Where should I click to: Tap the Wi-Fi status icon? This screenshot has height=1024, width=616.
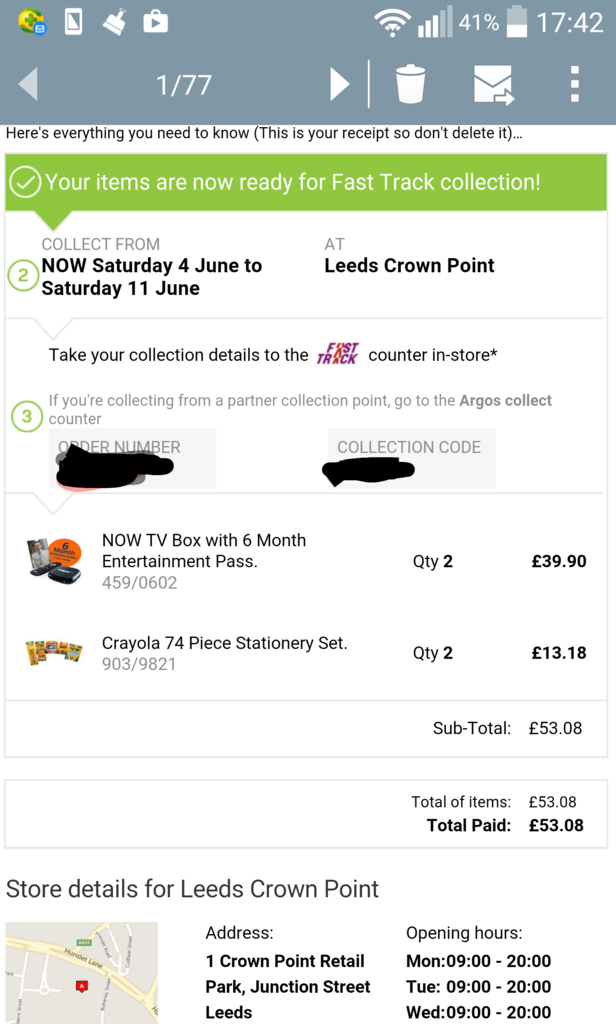click(x=393, y=22)
